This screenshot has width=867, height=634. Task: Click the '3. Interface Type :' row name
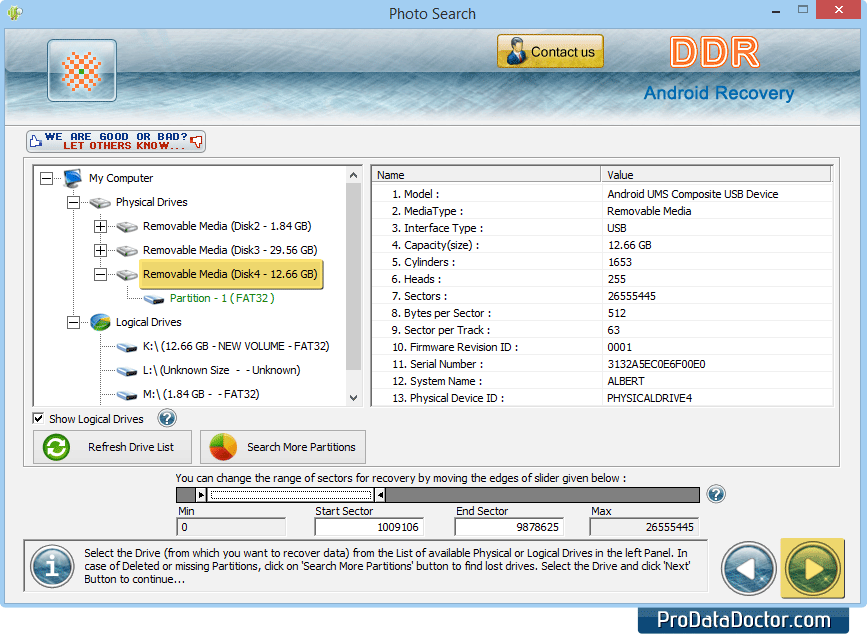437,228
